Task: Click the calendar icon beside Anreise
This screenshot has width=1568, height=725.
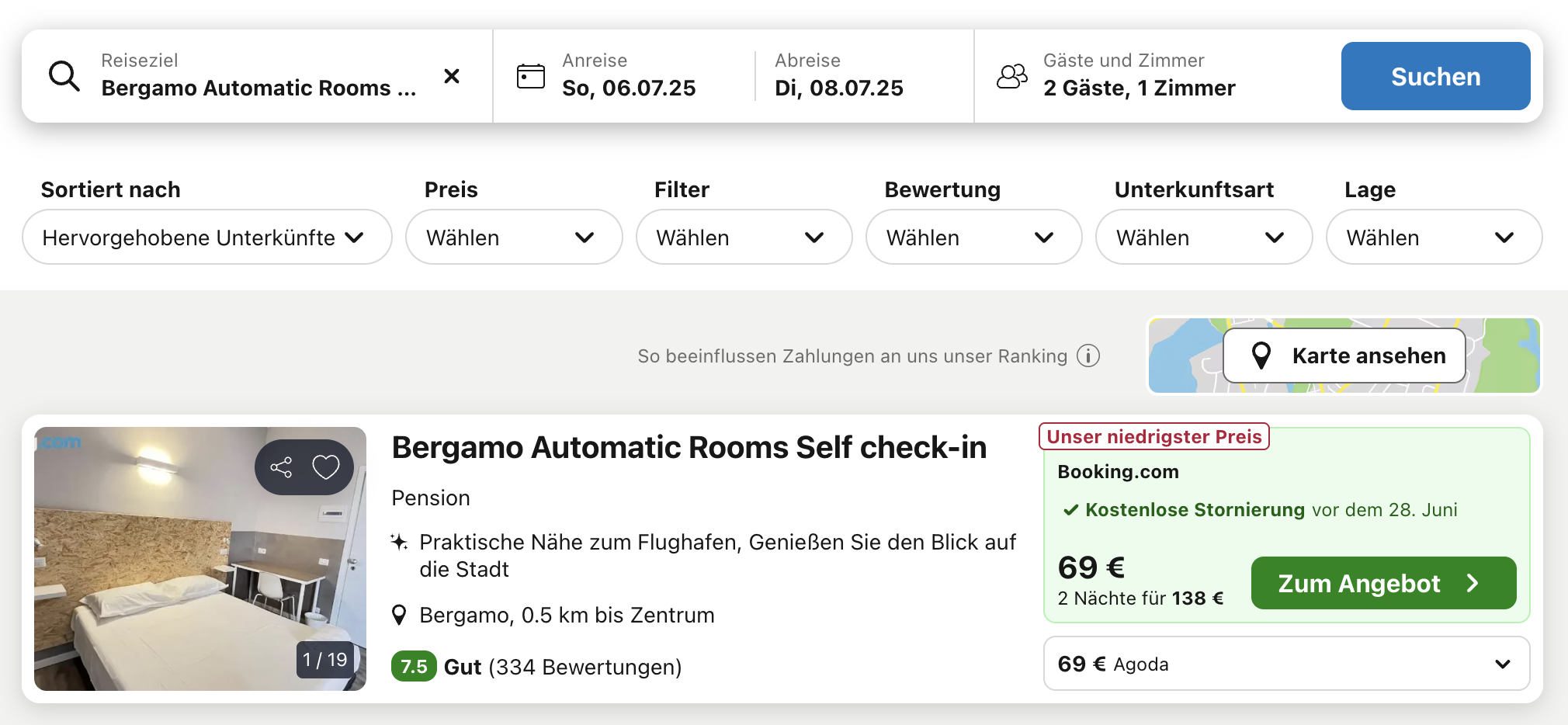Action: [x=531, y=76]
